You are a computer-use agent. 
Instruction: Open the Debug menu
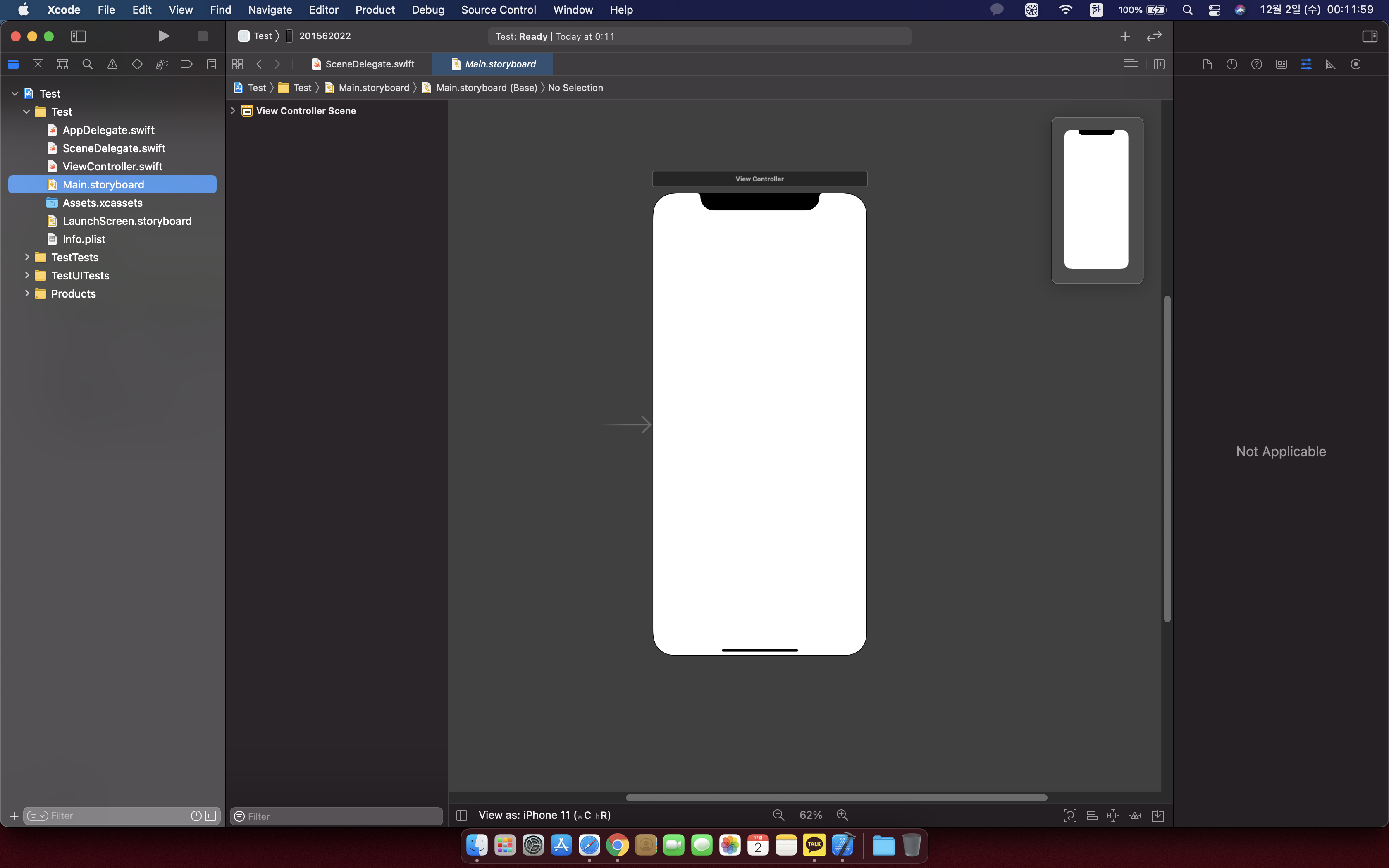427,10
